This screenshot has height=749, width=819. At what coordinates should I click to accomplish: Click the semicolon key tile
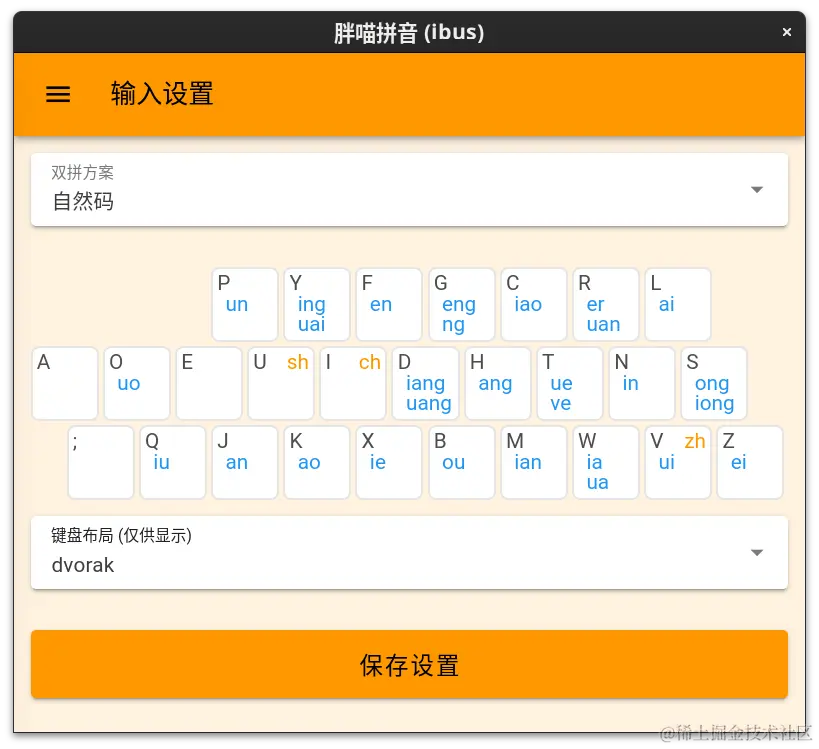(100, 462)
